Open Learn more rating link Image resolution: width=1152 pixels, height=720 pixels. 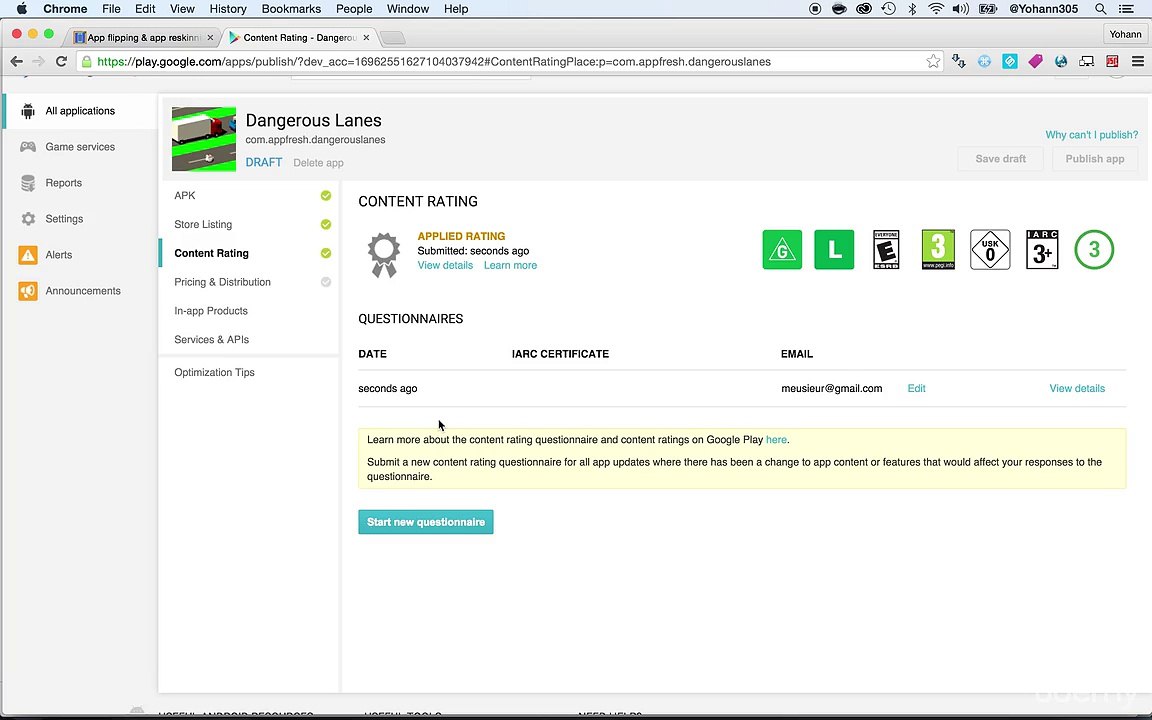click(x=510, y=265)
